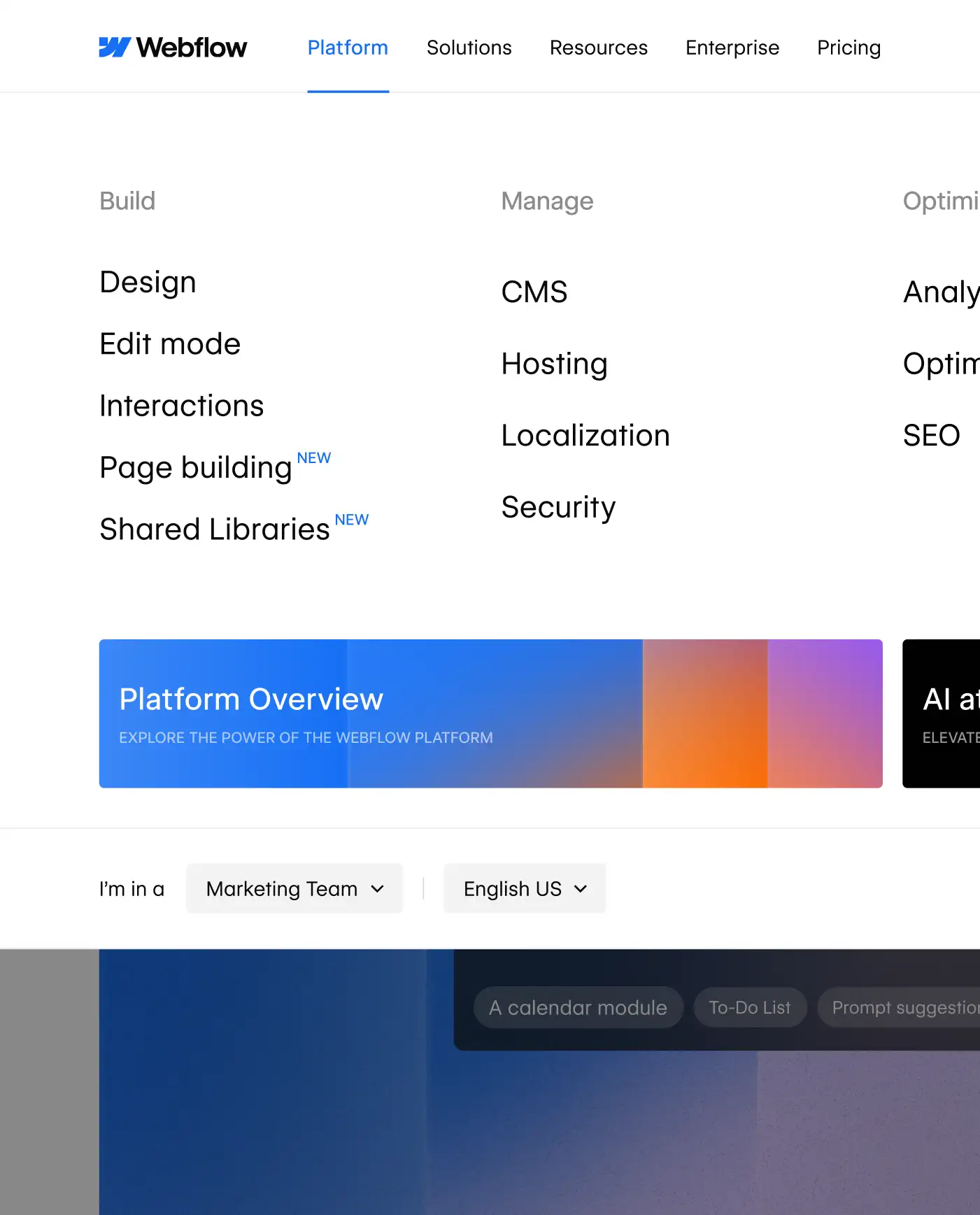980x1215 pixels.
Task: Go to the Enterprise page
Action: [x=732, y=48]
